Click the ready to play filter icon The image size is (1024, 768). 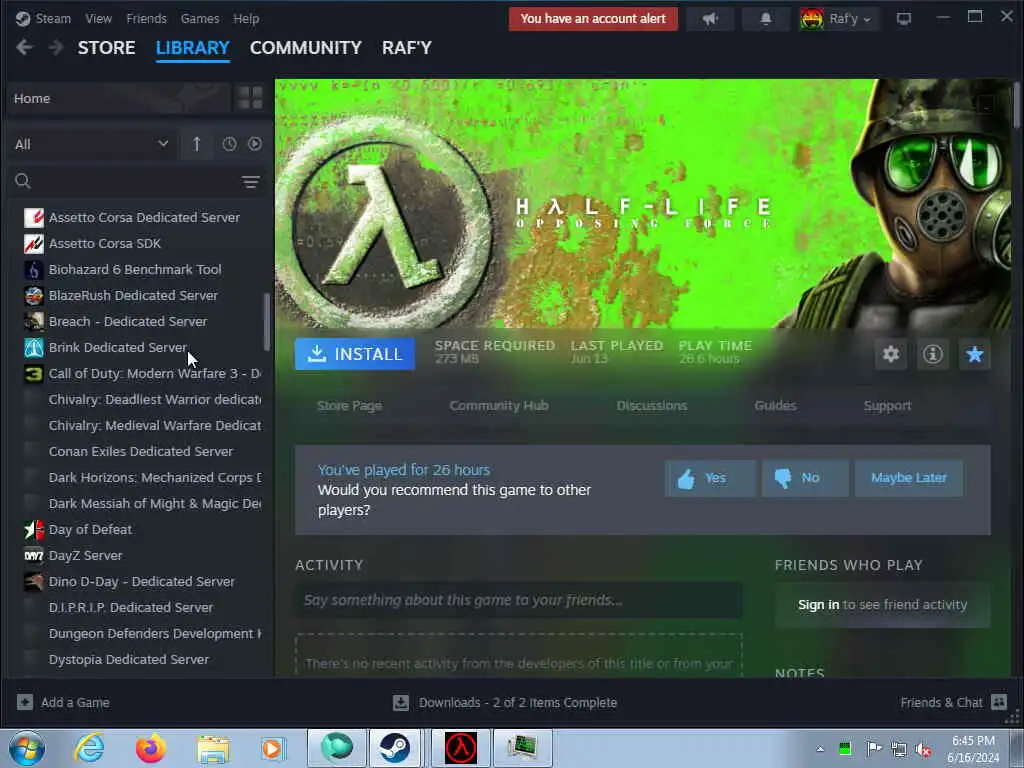(x=255, y=144)
